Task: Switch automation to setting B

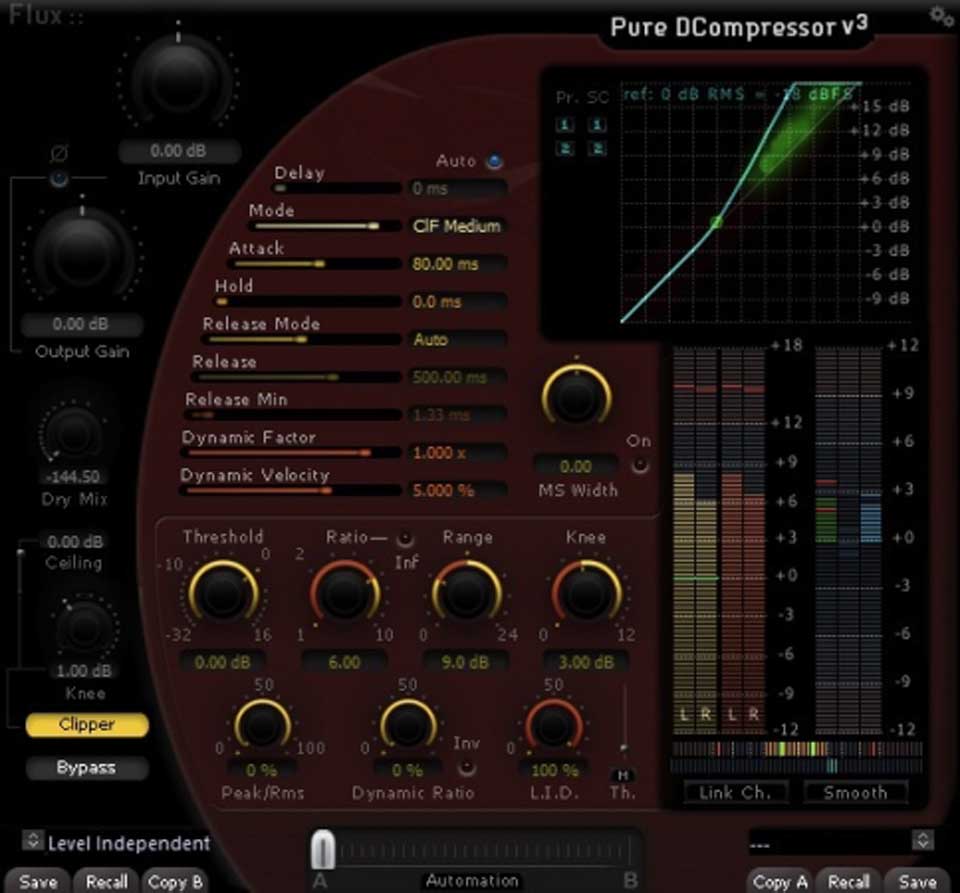Action: (634, 881)
